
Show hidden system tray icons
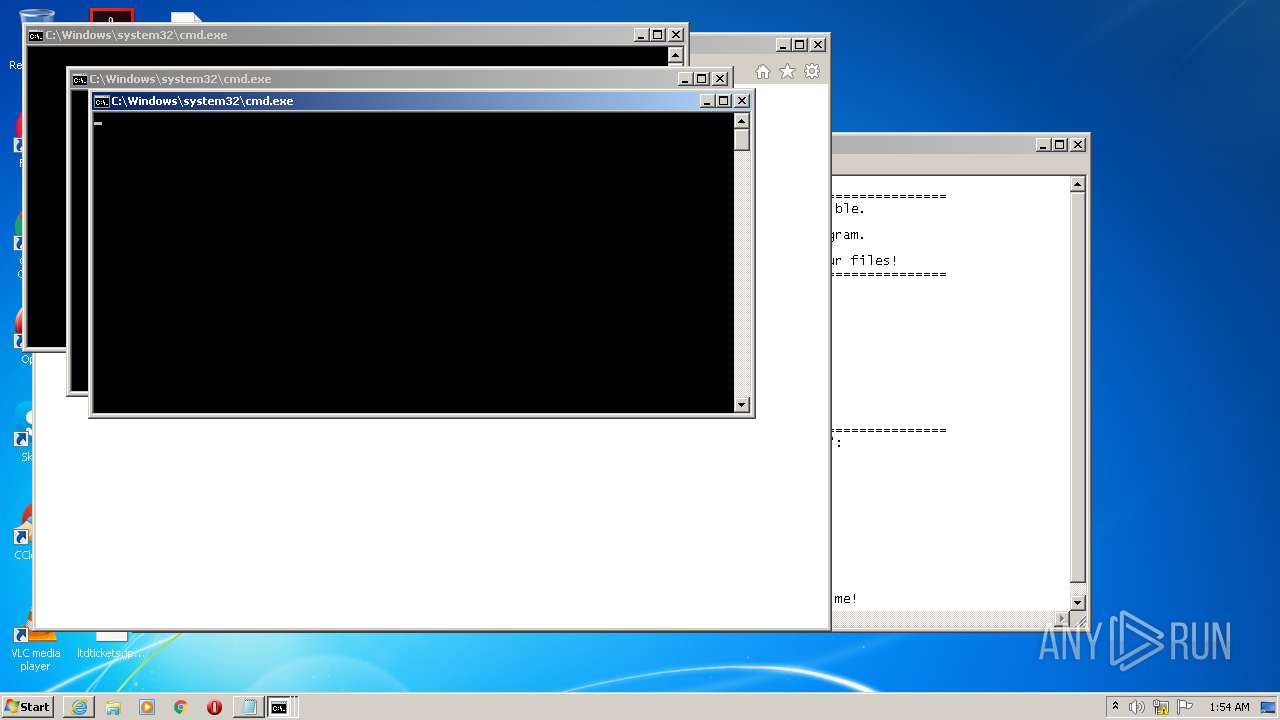pyautogui.click(x=1116, y=707)
